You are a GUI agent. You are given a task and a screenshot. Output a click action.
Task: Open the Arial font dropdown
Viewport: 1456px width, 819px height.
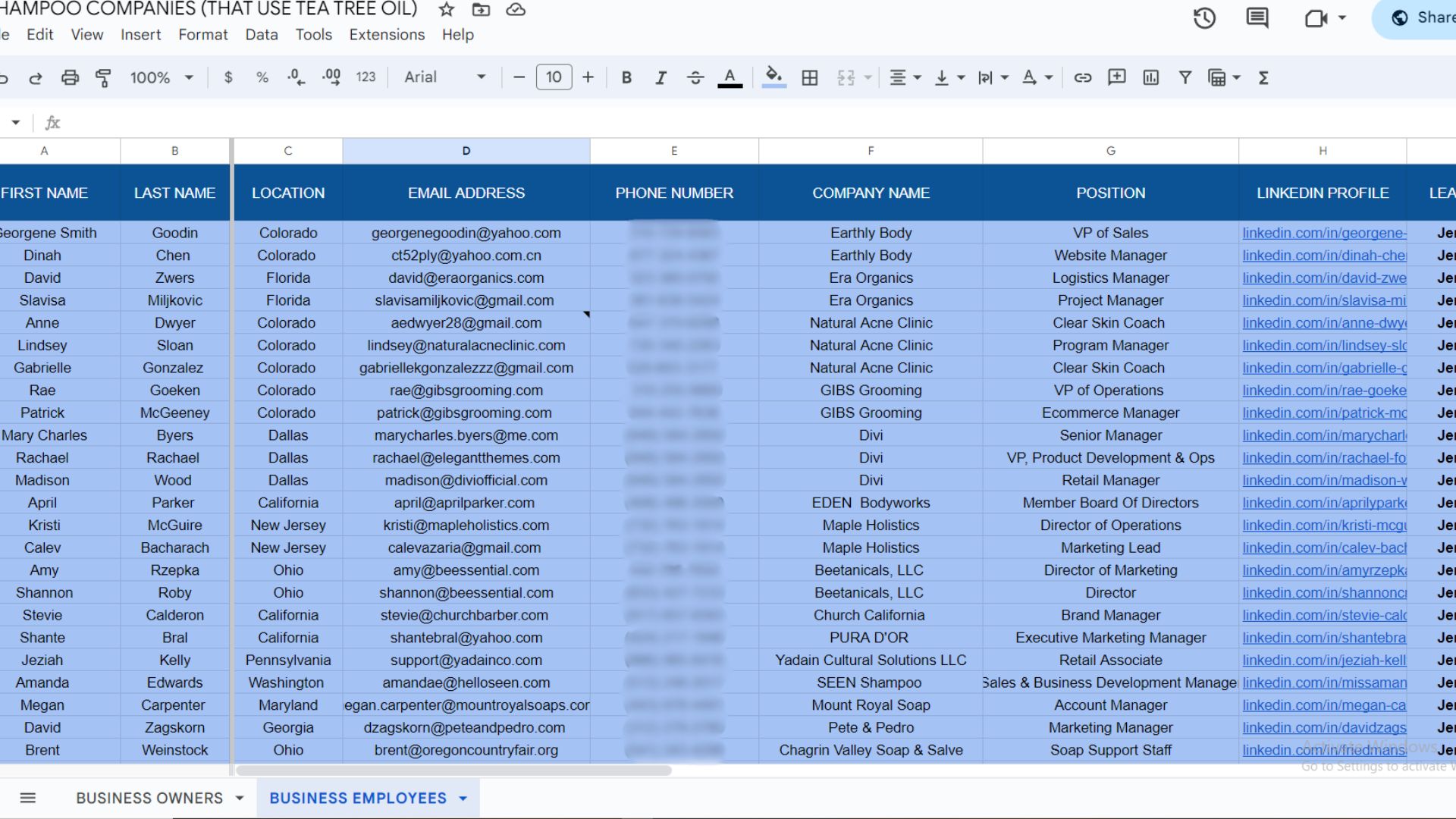point(445,77)
